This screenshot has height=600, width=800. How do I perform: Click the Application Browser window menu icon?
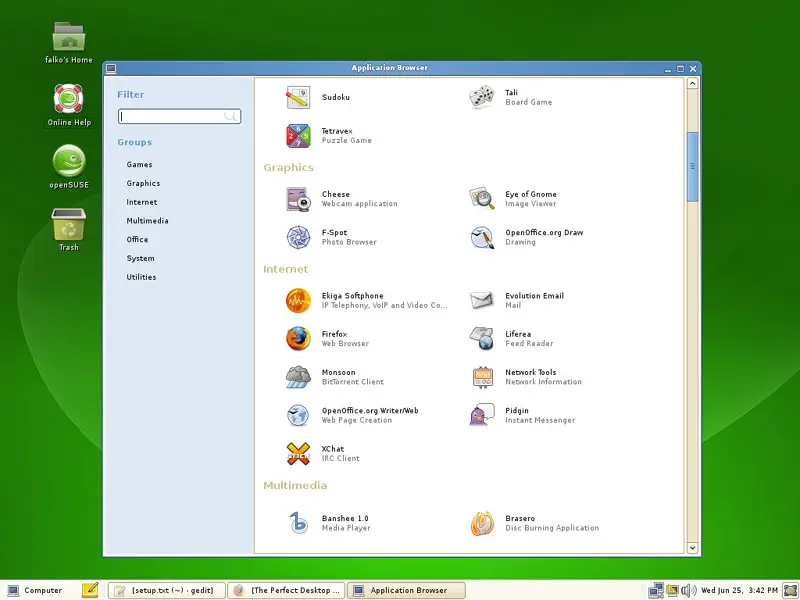point(111,68)
